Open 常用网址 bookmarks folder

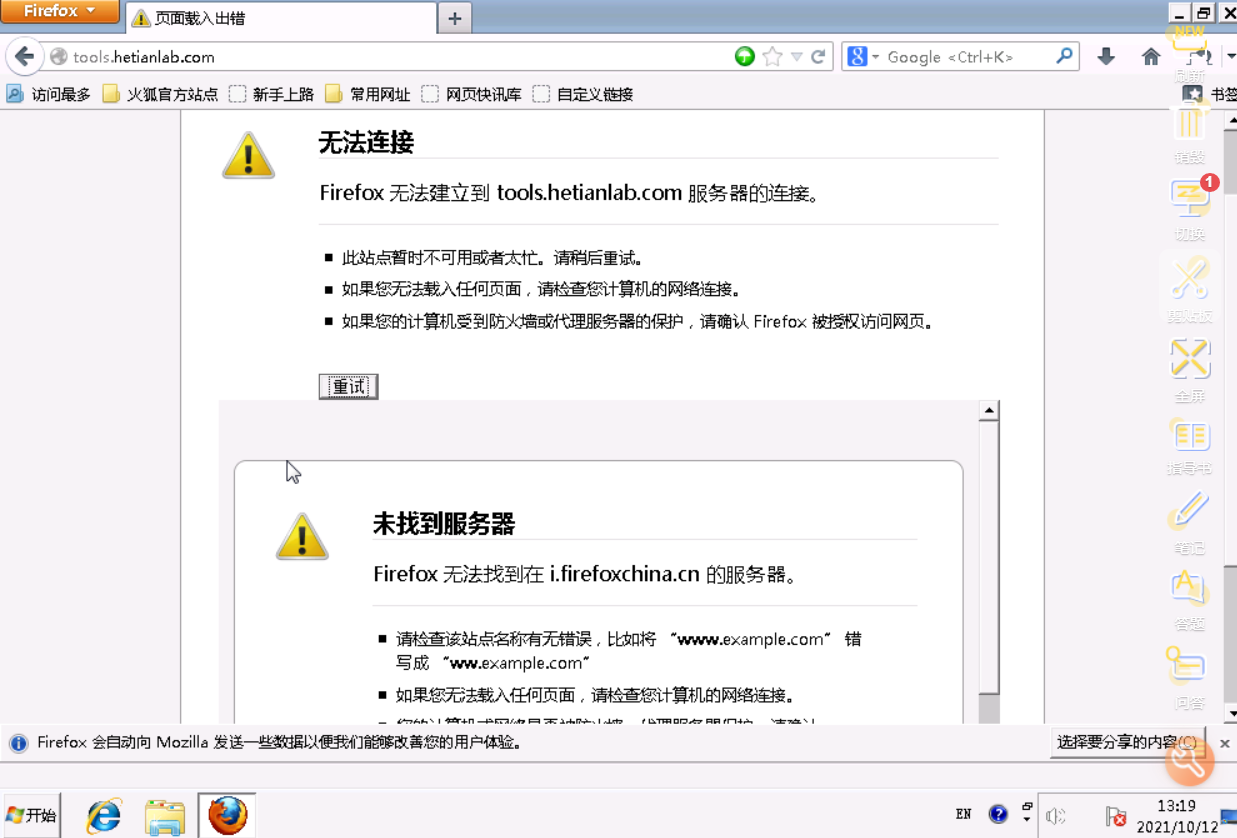tap(367, 94)
